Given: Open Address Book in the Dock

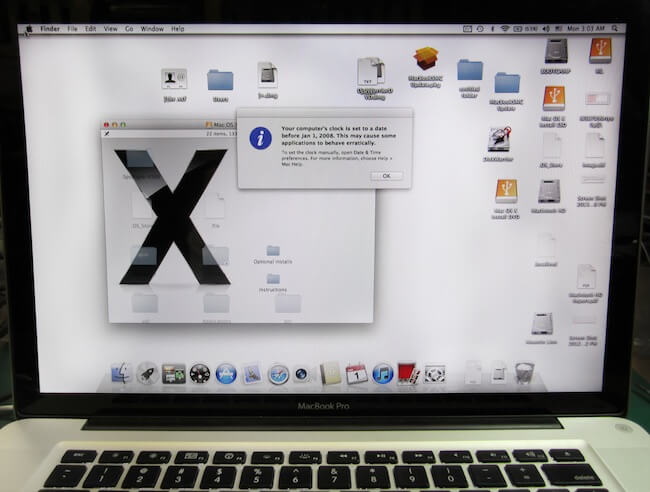Looking at the screenshot, I should coord(330,373).
